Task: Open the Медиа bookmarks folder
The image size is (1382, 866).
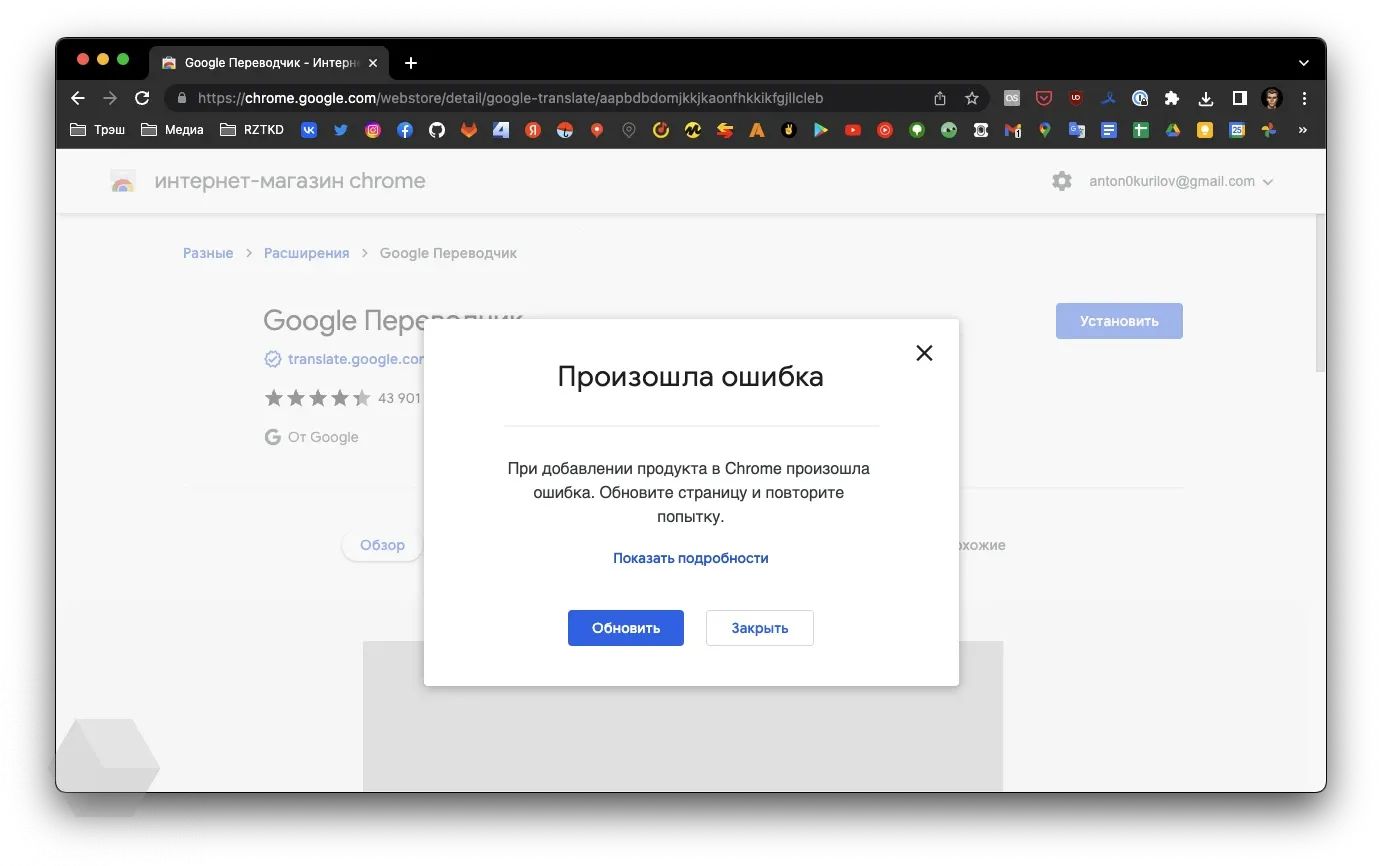Action: tap(172, 130)
